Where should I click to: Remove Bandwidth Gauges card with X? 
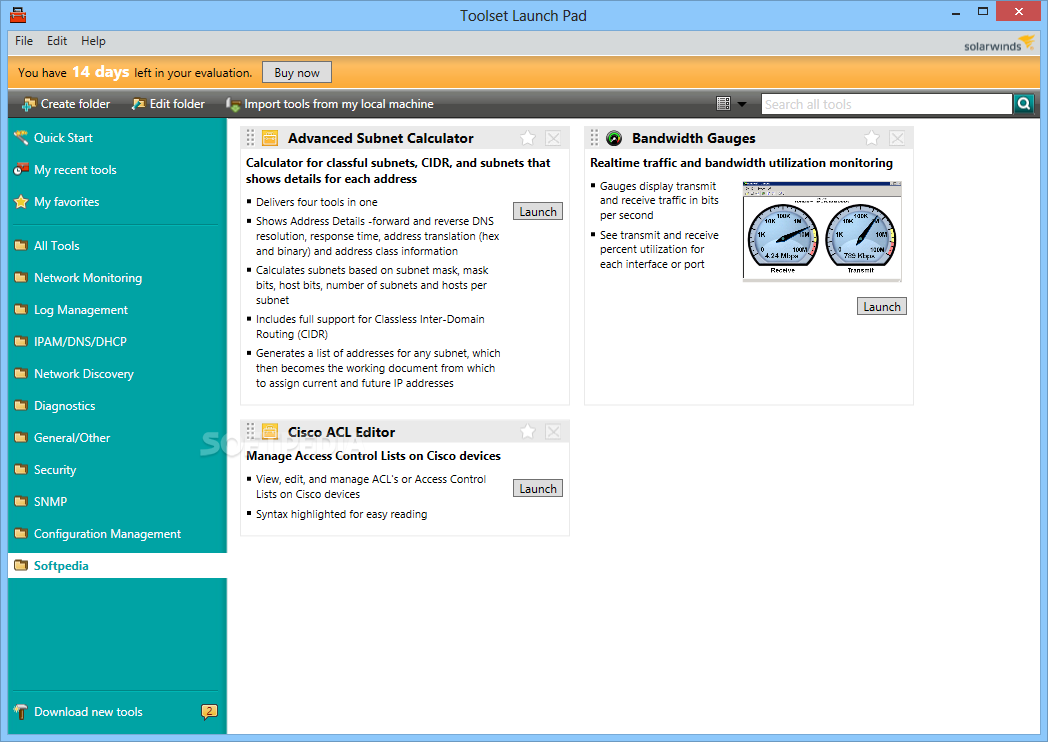(x=897, y=138)
